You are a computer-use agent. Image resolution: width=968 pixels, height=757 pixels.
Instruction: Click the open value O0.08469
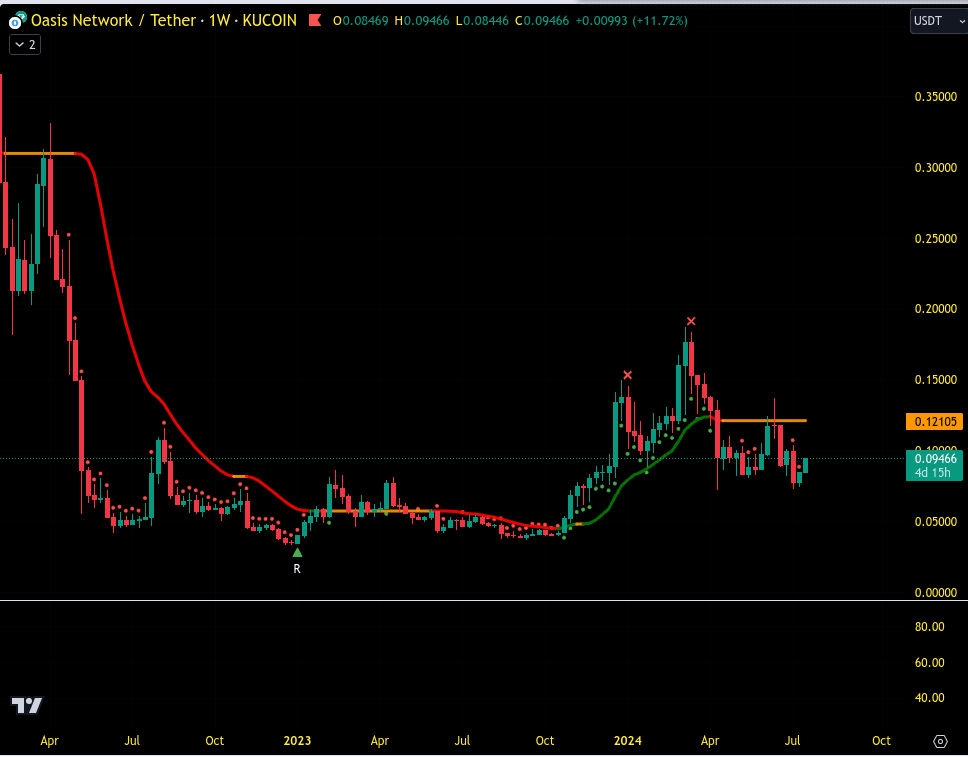(361, 20)
